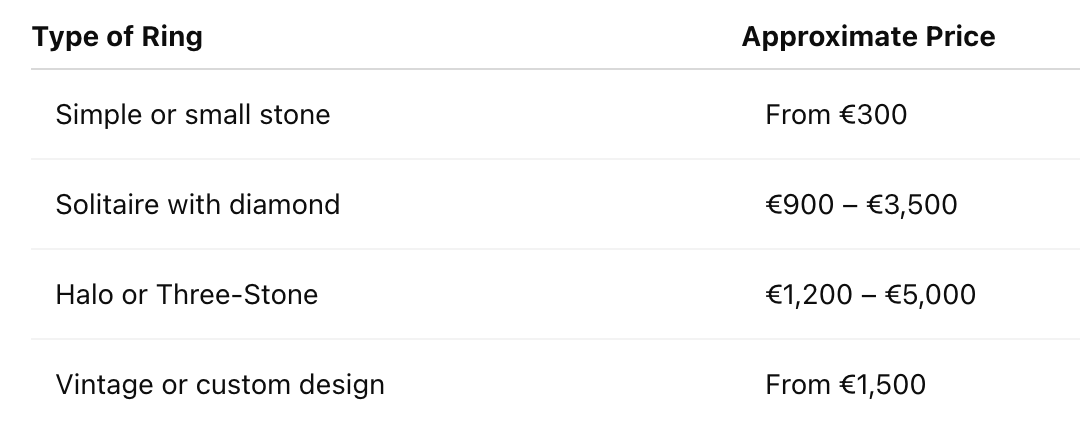Select the 'From €300' price cell
Viewport: 1080px width, 438px height.
[836, 114]
